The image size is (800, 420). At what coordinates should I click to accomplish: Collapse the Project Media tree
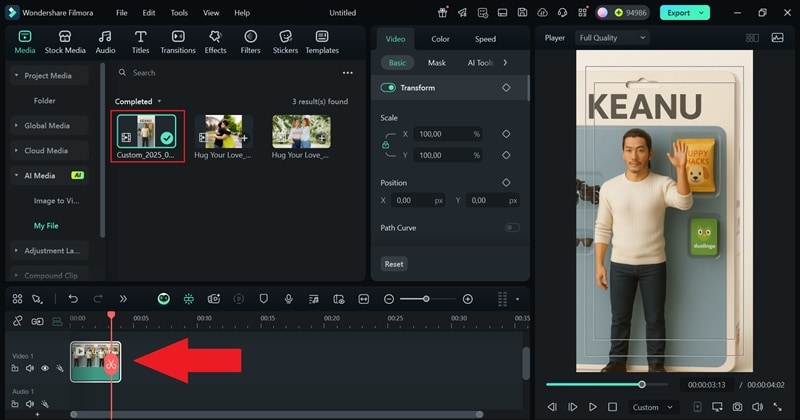pos(16,76)
